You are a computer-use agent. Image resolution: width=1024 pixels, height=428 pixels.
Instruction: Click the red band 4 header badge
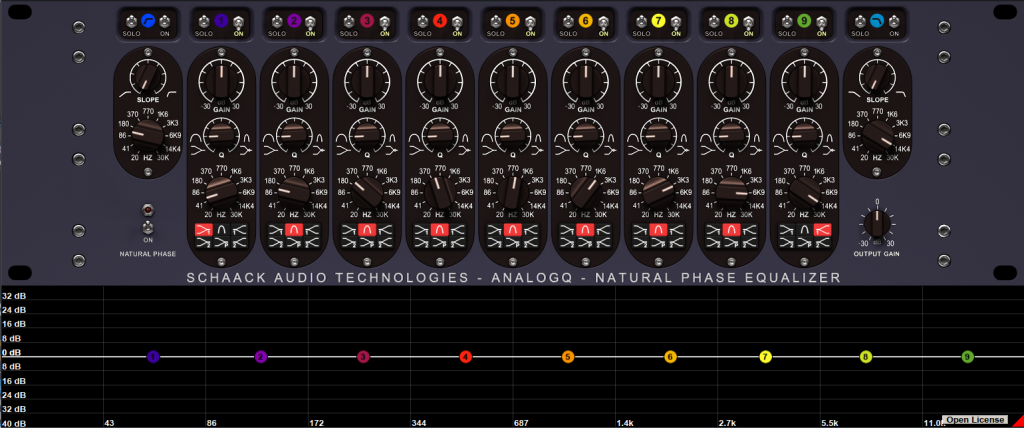click(x=440, y=21)
